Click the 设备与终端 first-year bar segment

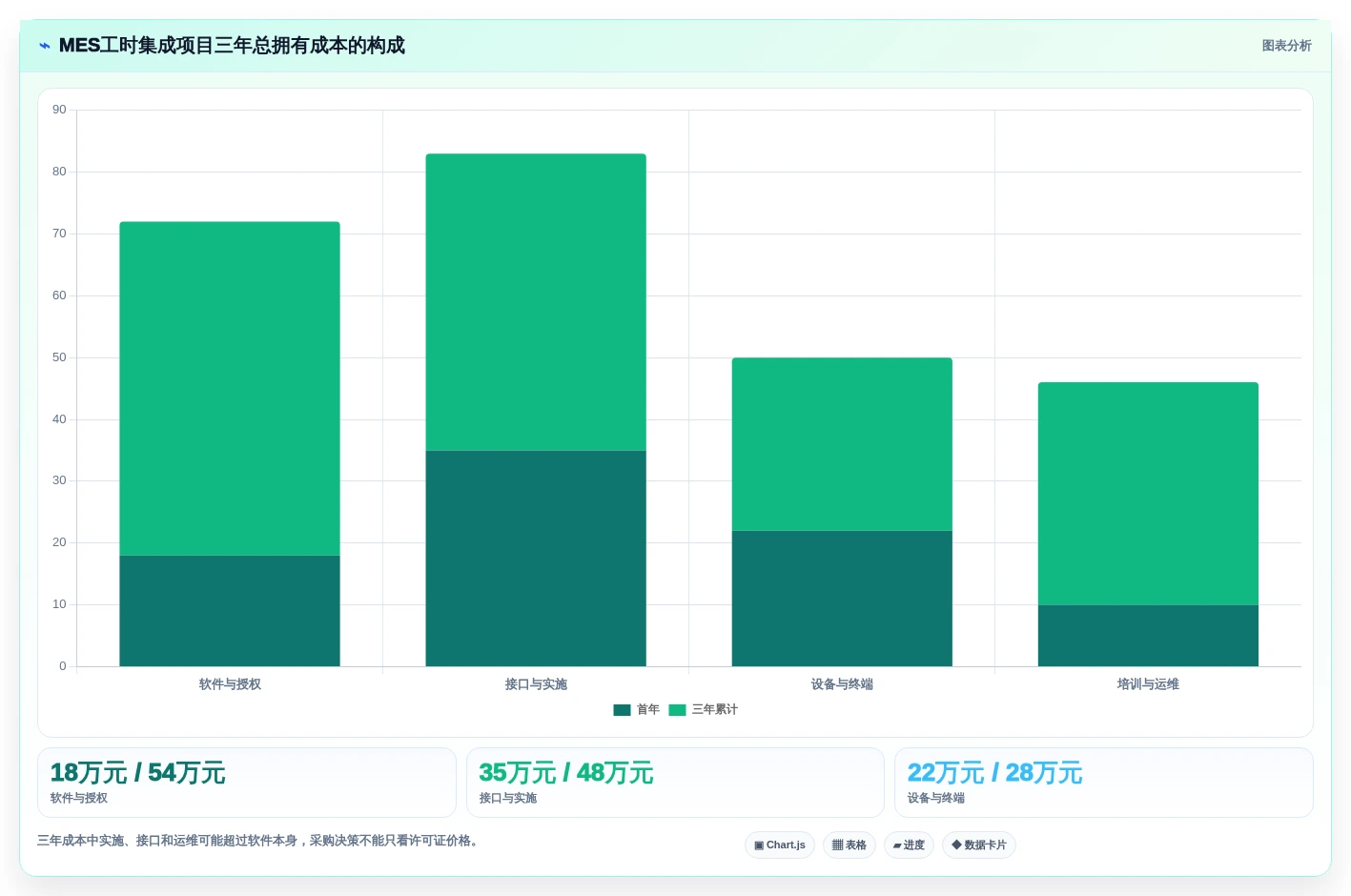click(842, 599)
